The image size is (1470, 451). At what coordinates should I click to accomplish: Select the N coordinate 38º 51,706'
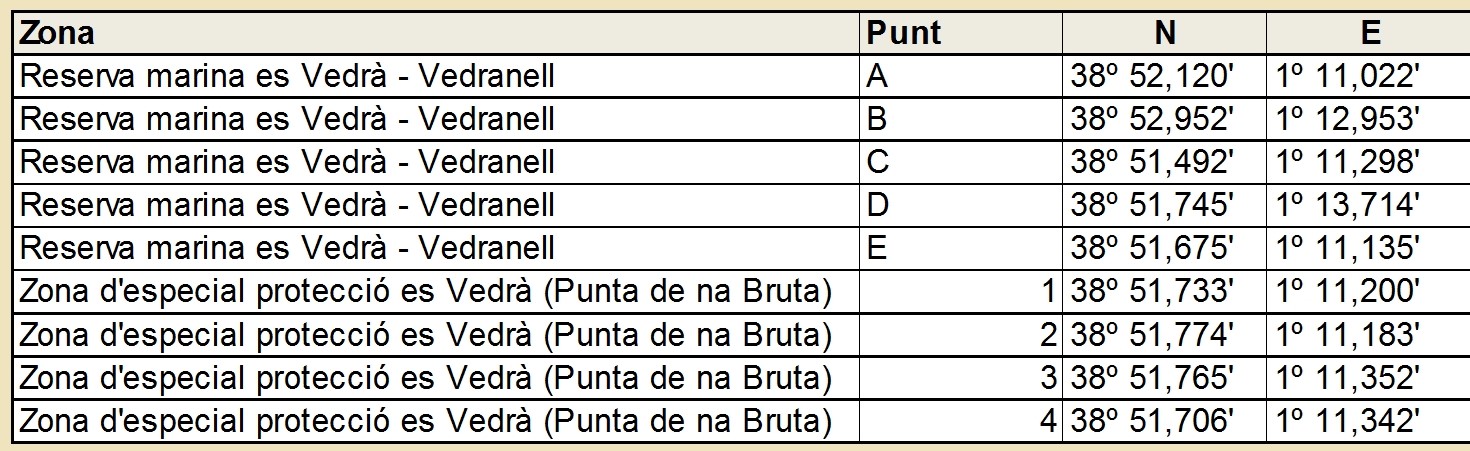pyautogui.click(x=1153, y=421)
